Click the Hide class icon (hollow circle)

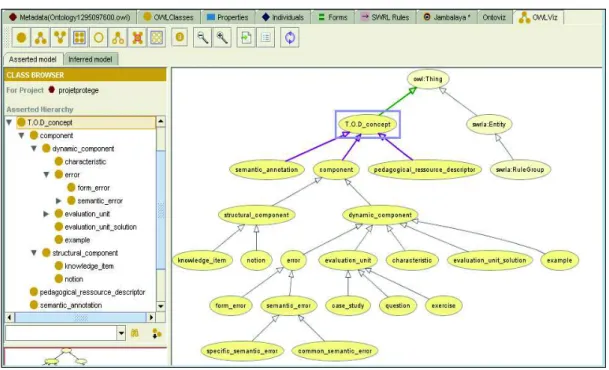pyautogui.click(x=99, y=38)
